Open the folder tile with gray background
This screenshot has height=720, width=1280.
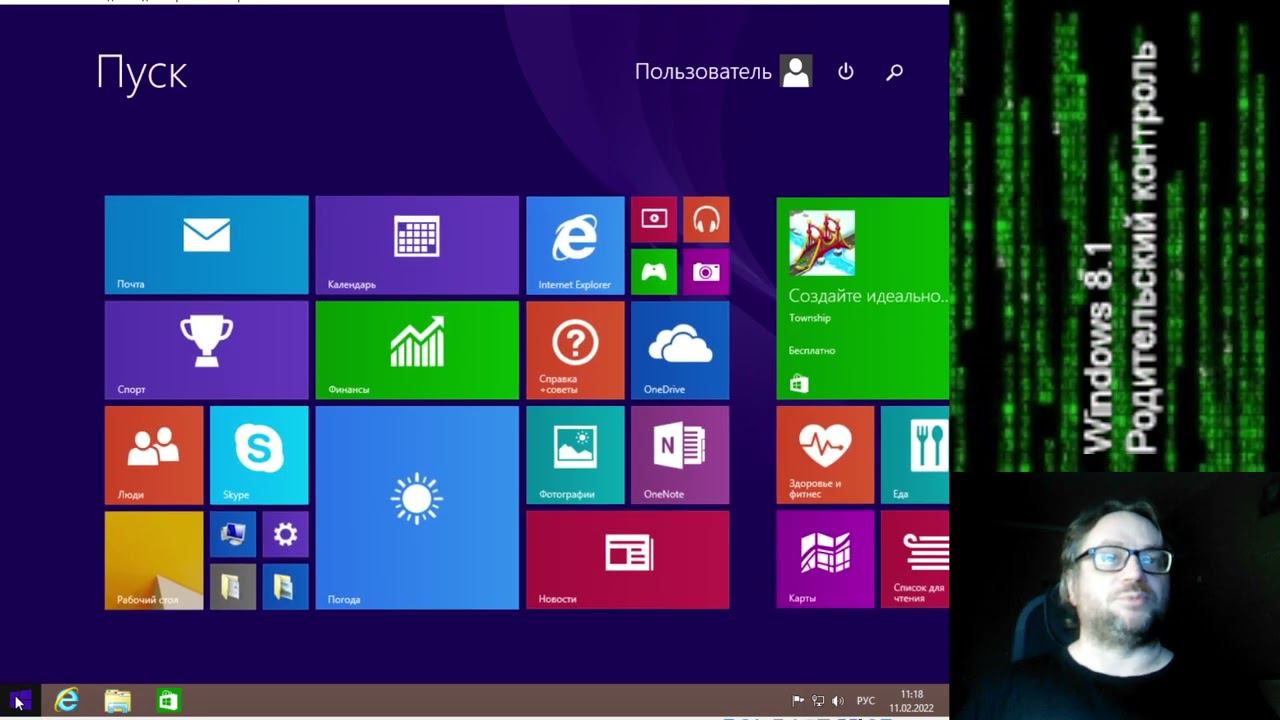[233, 586]
